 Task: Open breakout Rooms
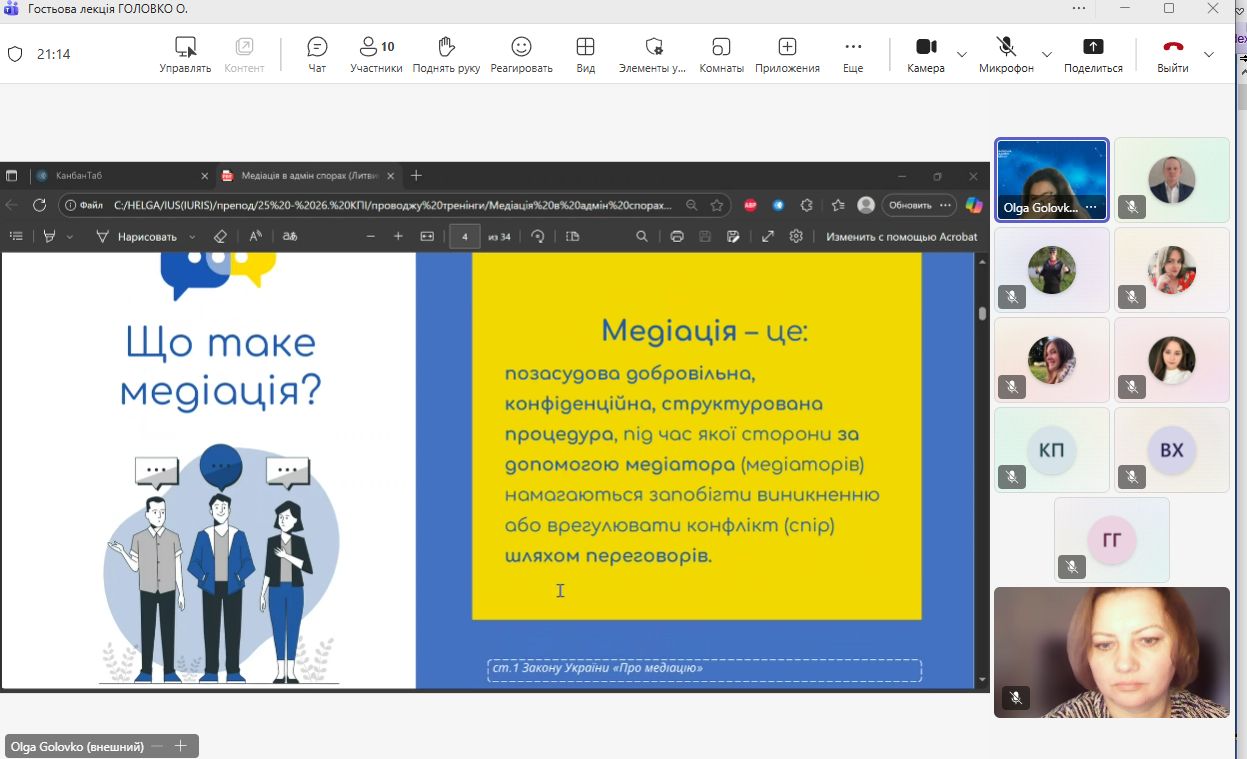[721, 54]
